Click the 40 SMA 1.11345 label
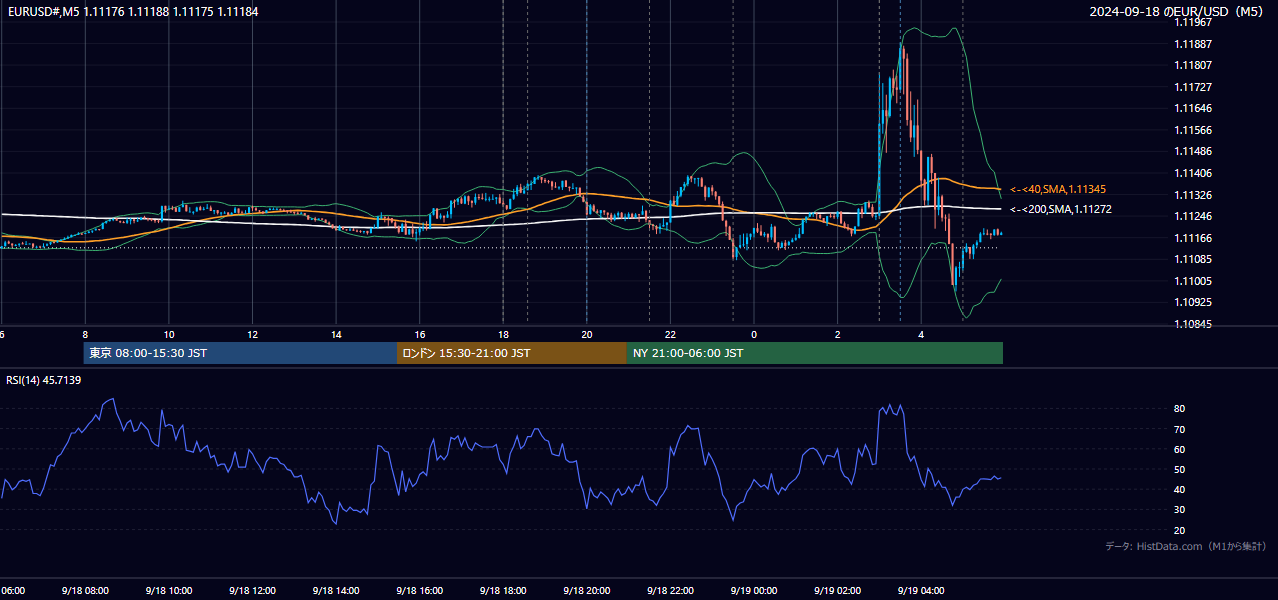The width and height of the screenshot is (1278, 600). (x=1058, y=189)
